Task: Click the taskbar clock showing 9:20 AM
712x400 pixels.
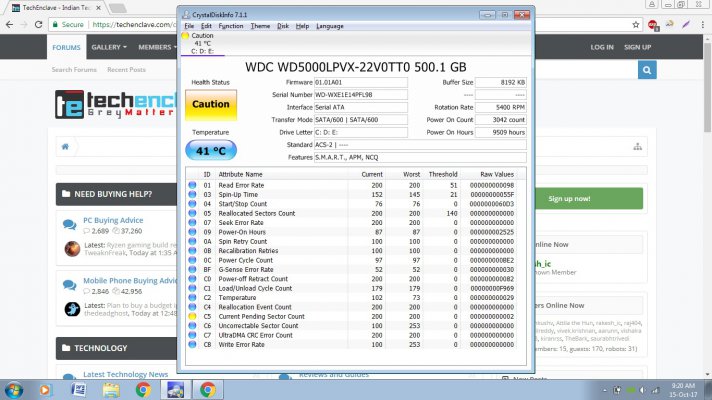Action: (x=683, y=390)
